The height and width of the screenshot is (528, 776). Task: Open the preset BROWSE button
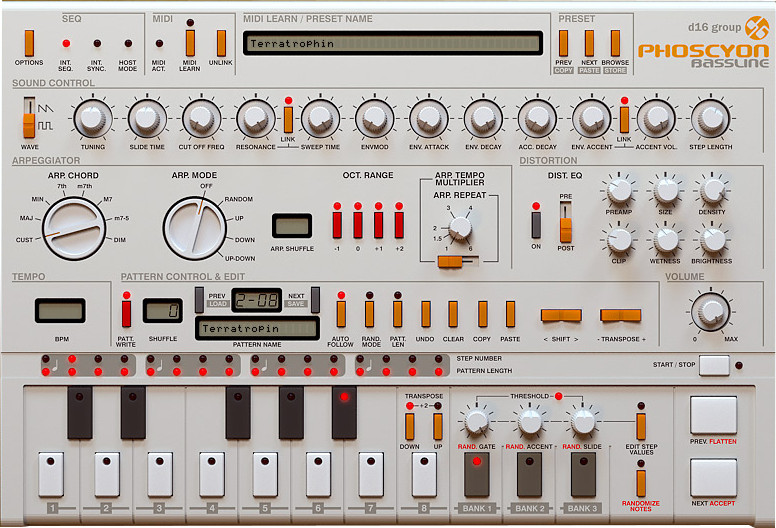tap(615, 43)
